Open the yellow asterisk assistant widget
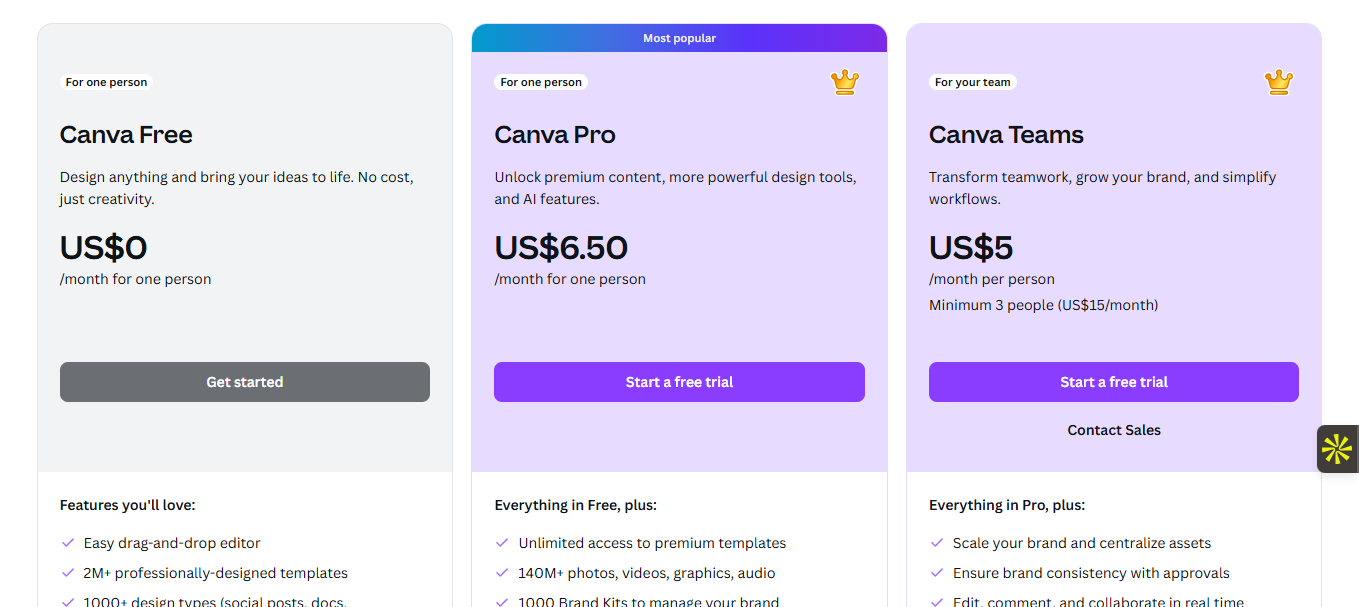The height and width of the screenshot is (607, 1359). click(1337, 449)
